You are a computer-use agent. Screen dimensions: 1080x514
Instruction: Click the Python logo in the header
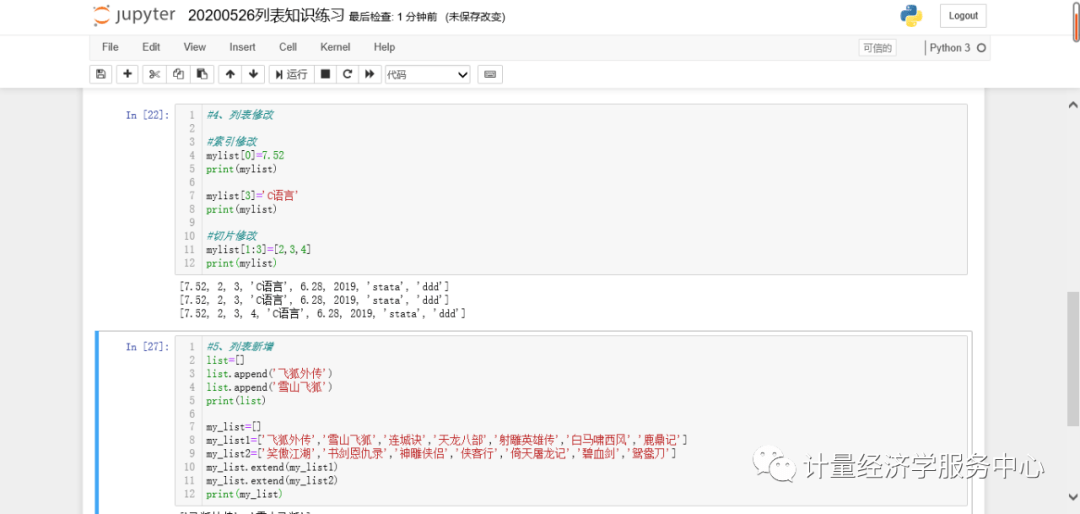click(911, 15)
